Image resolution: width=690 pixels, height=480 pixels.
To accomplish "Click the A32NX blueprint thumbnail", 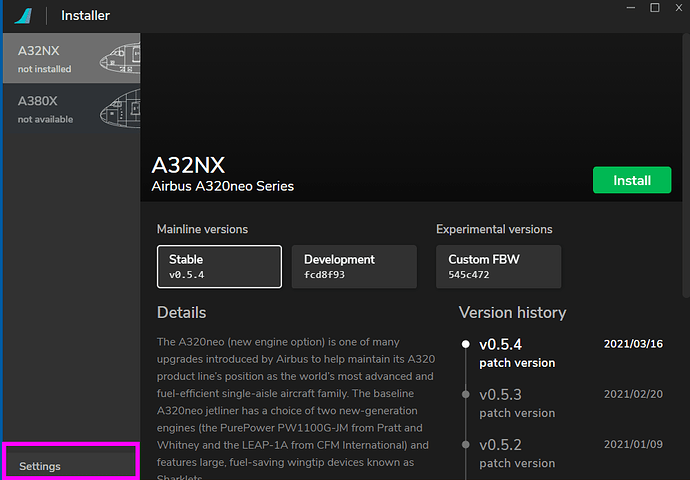I will (120, 58).
